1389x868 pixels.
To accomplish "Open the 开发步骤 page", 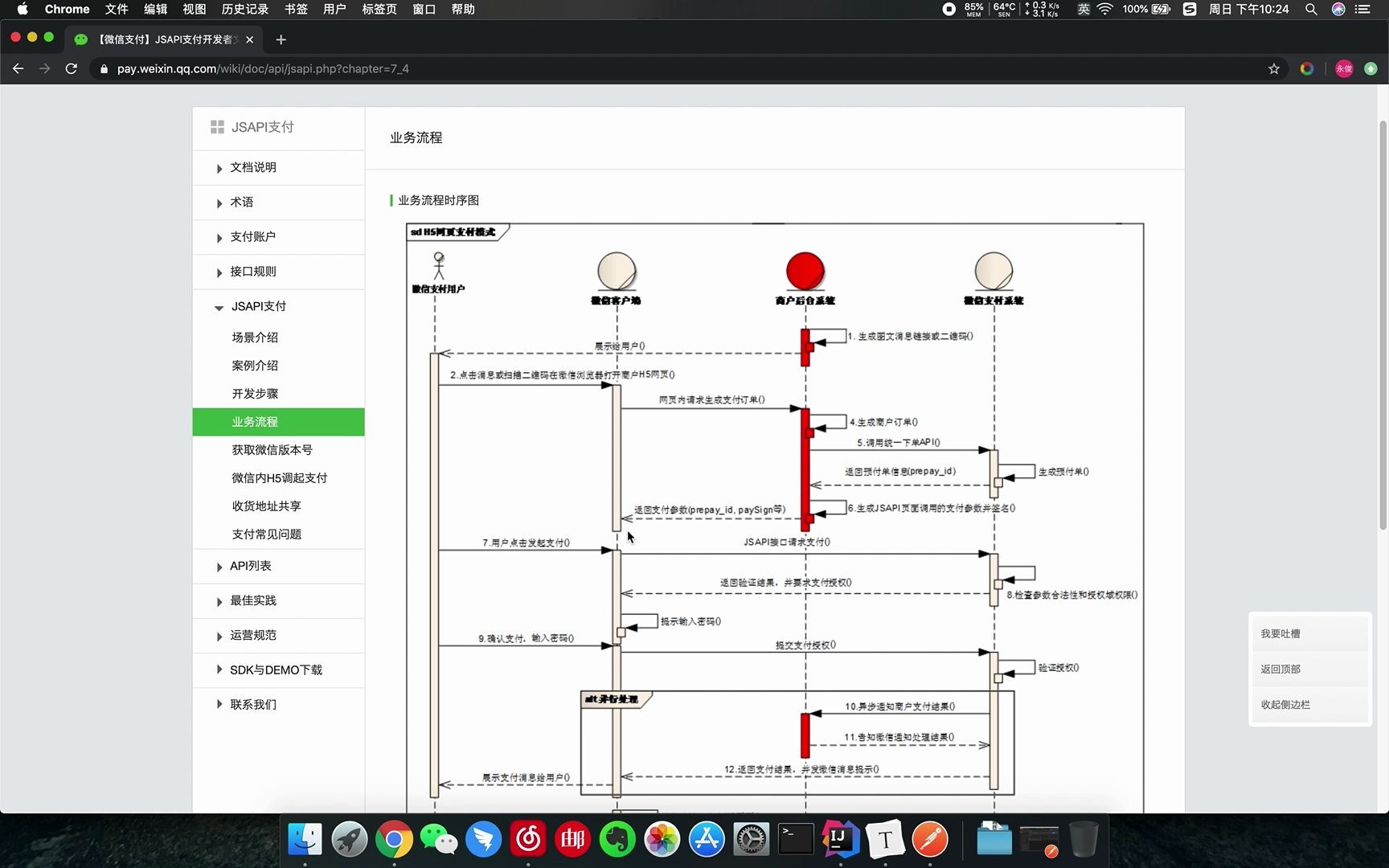I will (x=255, y=394).
